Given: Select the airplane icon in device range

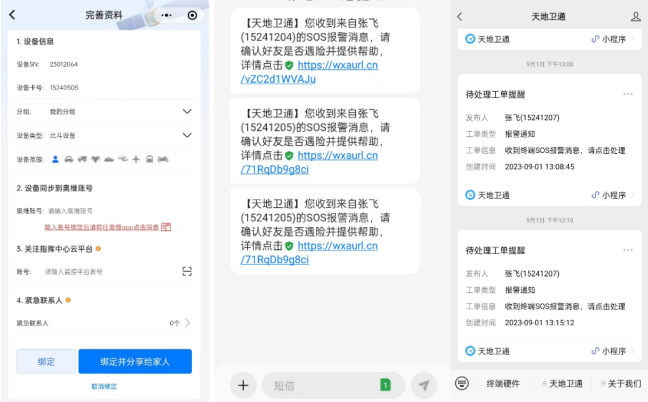Looking at the screenshot, I should click(136, 159).
